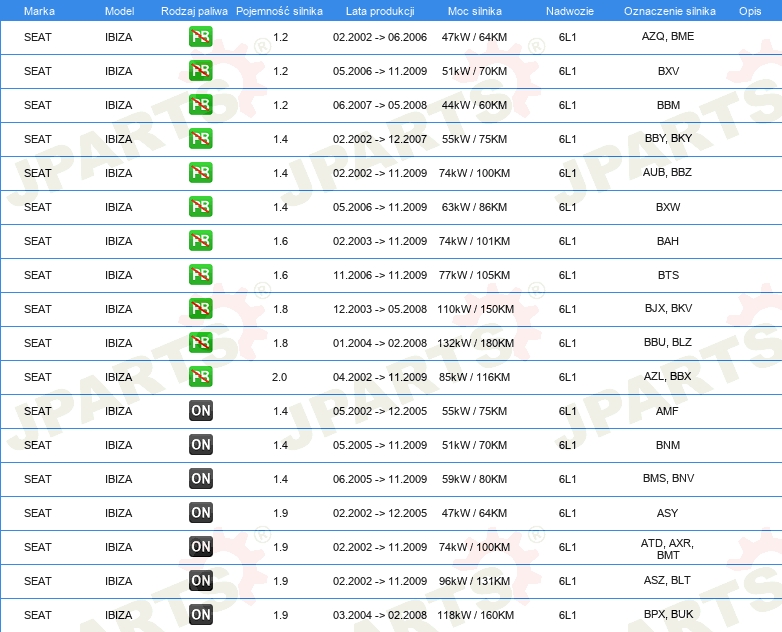Click the Lata produkcji column header
Image resolution: width=782 pixels, height=632 pixels.
point(380,11)
